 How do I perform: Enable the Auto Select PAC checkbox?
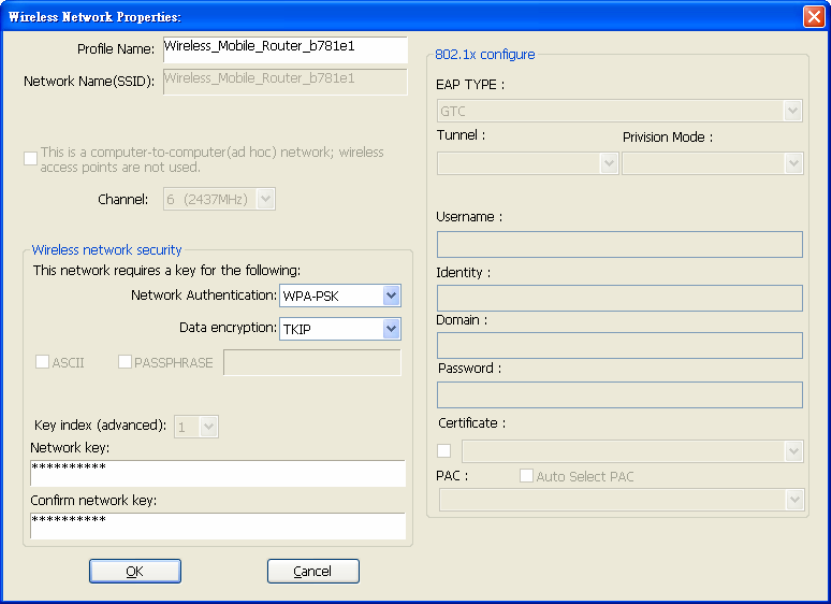coord(526,476)
